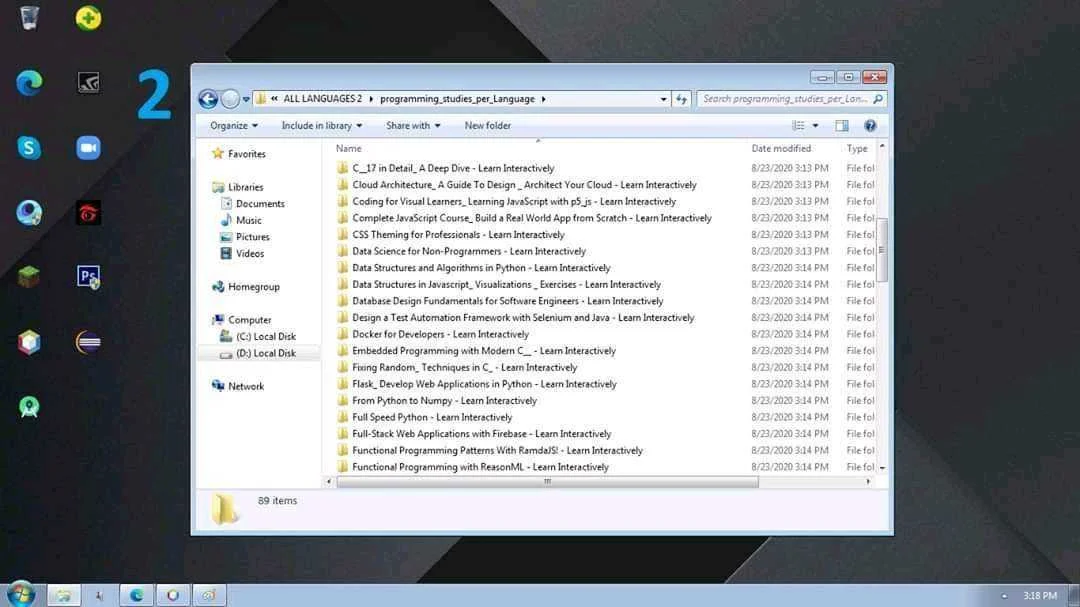Click the vertical scrollbar down arrow
1080x607 pixels.
tap(882, 468)
